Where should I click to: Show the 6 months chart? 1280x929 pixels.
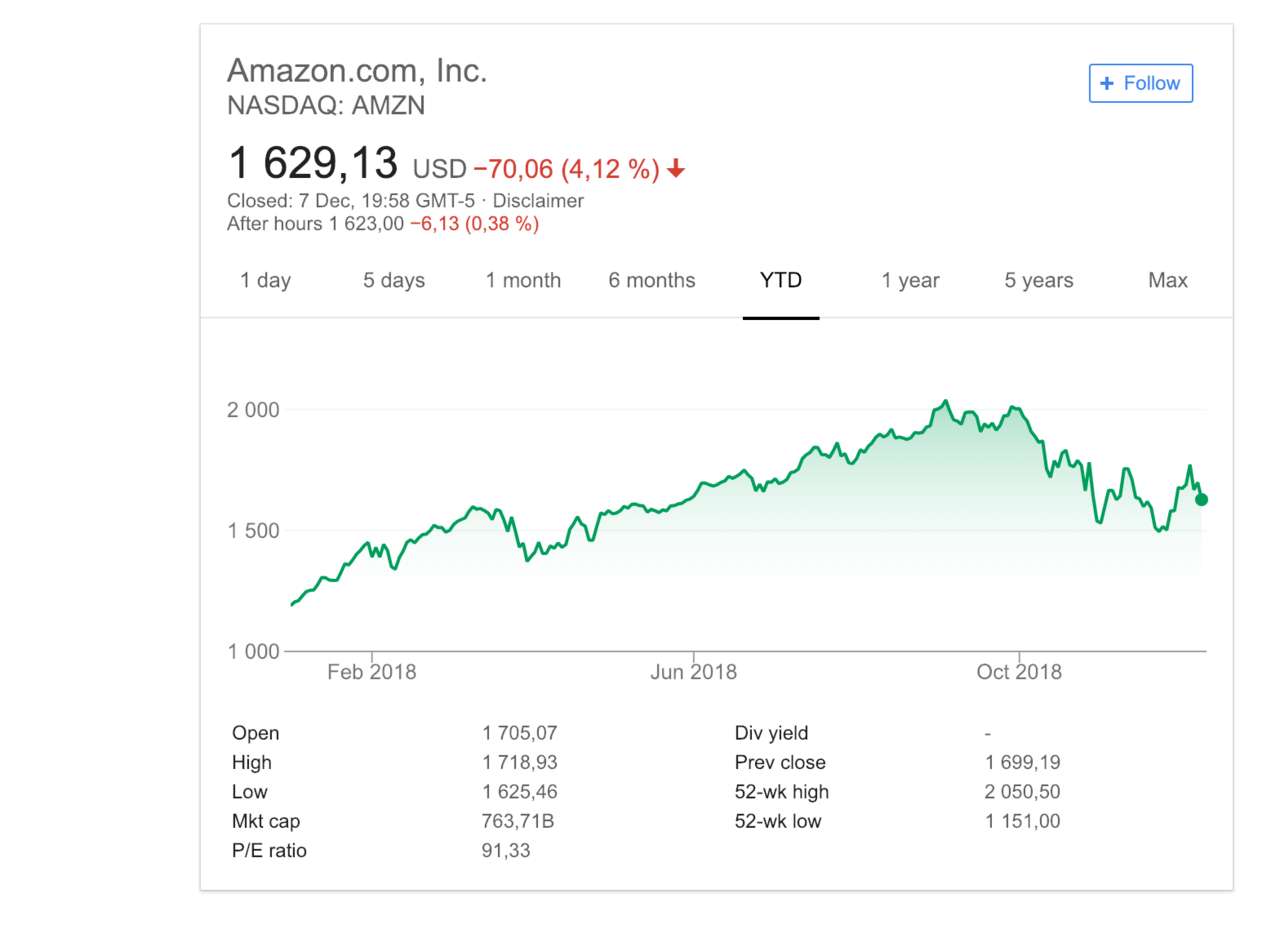click(652, 281)
